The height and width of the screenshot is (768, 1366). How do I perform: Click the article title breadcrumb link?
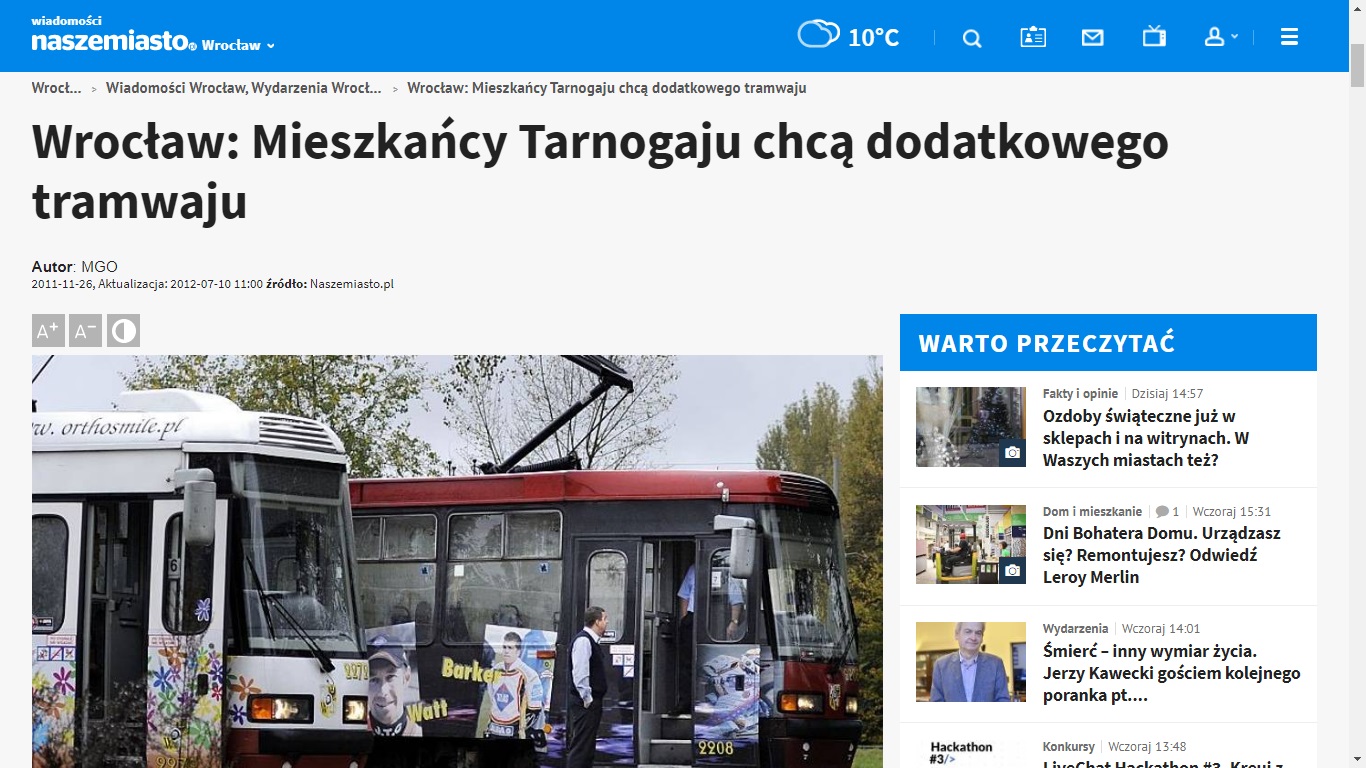pos(607,88)
